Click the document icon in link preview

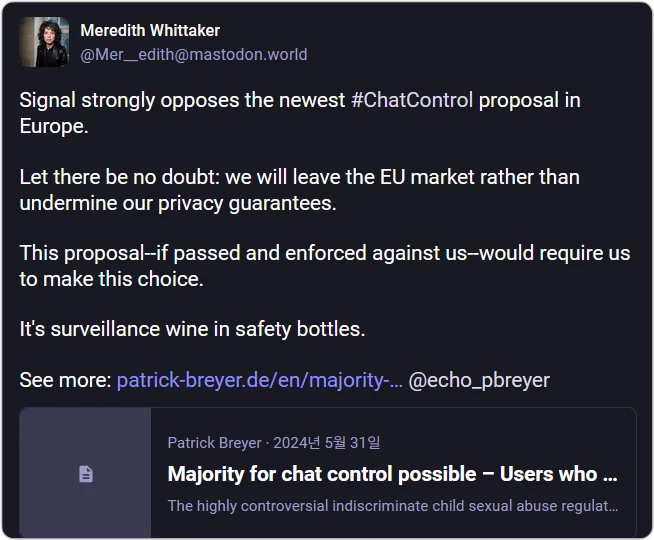(86, 474)
